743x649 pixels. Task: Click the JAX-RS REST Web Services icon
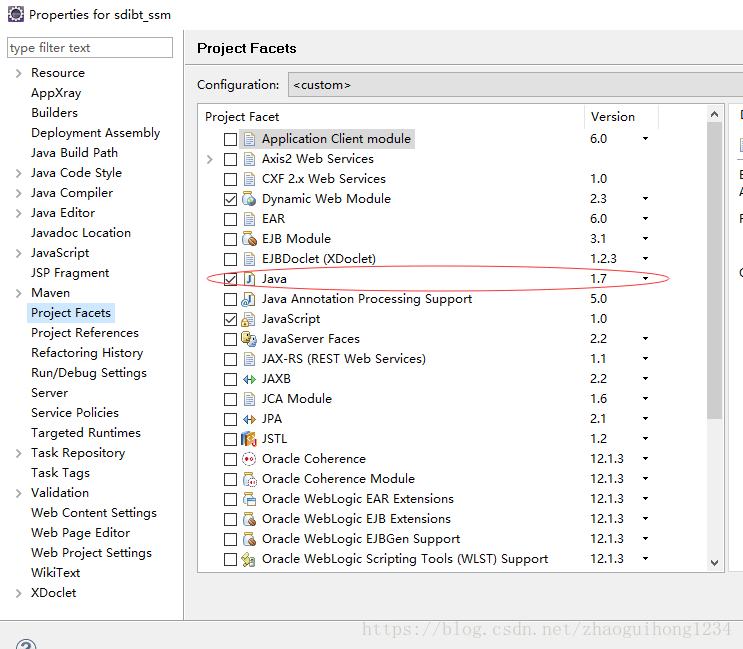click(x=249, y=359)
